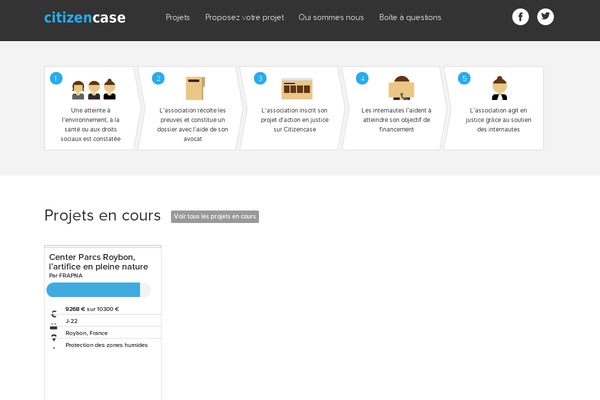Click the project funding progress bar
This screenshot has height=400, width=600.
tap(98, 290)
